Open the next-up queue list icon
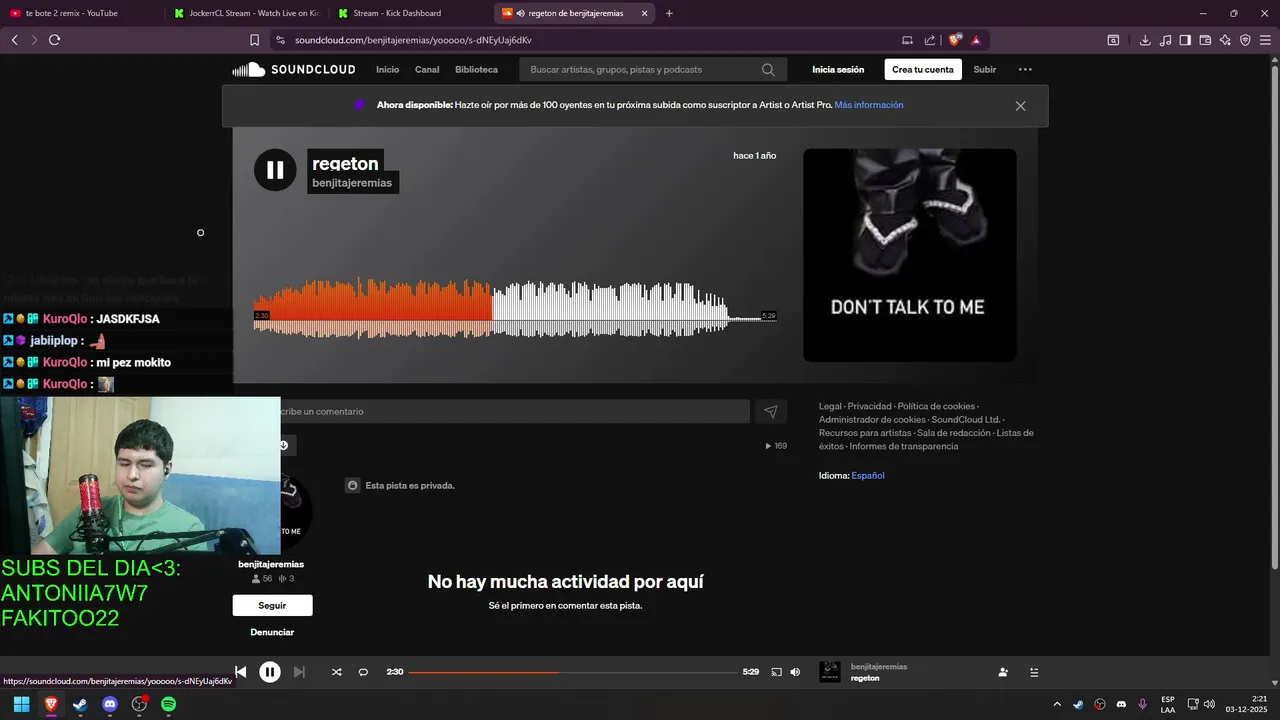The height and width of the screenshot is (720, 1280). (1034, 672)
